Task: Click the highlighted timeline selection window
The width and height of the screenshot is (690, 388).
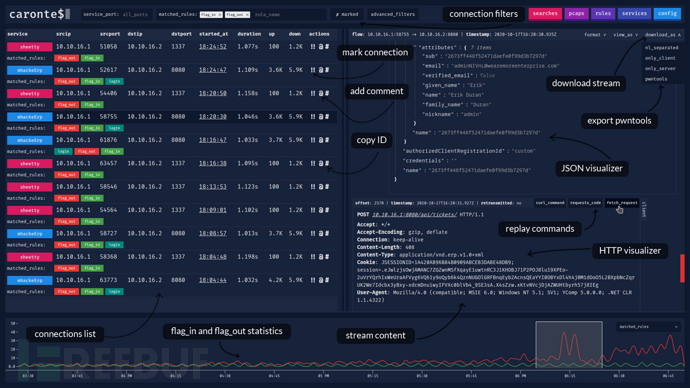Action: coord(569,344)
